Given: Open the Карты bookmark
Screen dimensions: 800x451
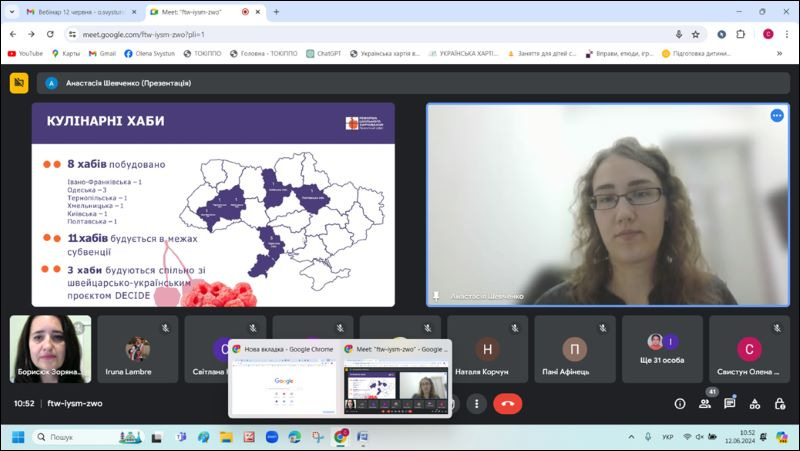Looking at the screenshot, I should coord(65,53).
